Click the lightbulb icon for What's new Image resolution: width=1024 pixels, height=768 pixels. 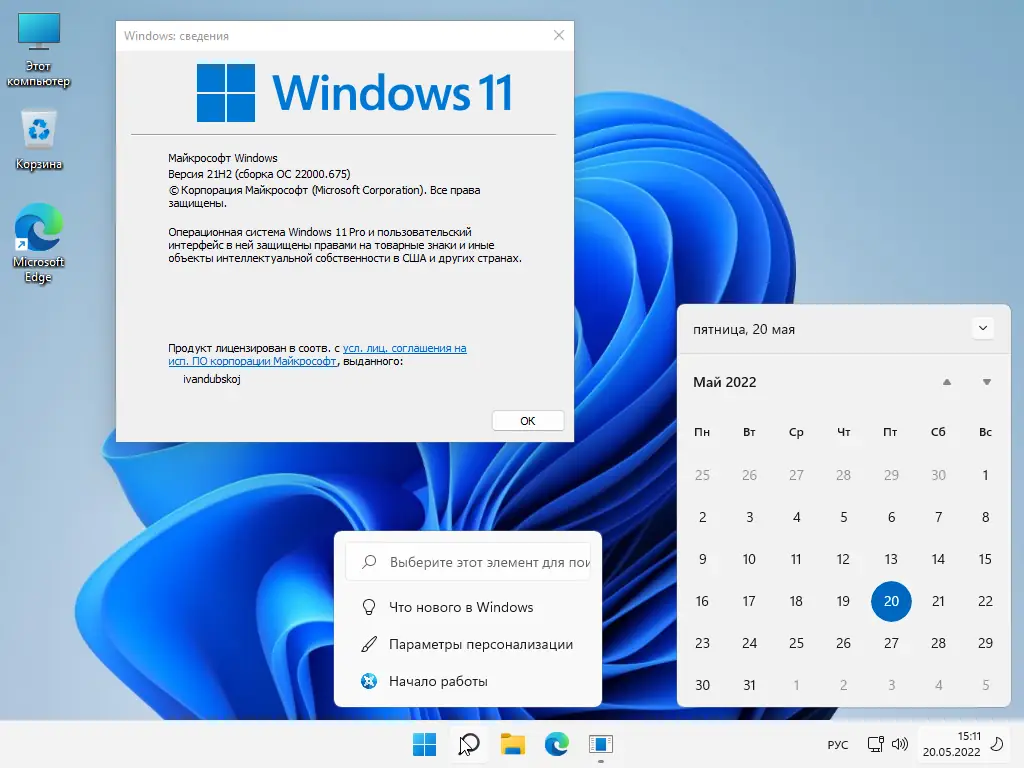pyautogui.click(x=369, y=607)
